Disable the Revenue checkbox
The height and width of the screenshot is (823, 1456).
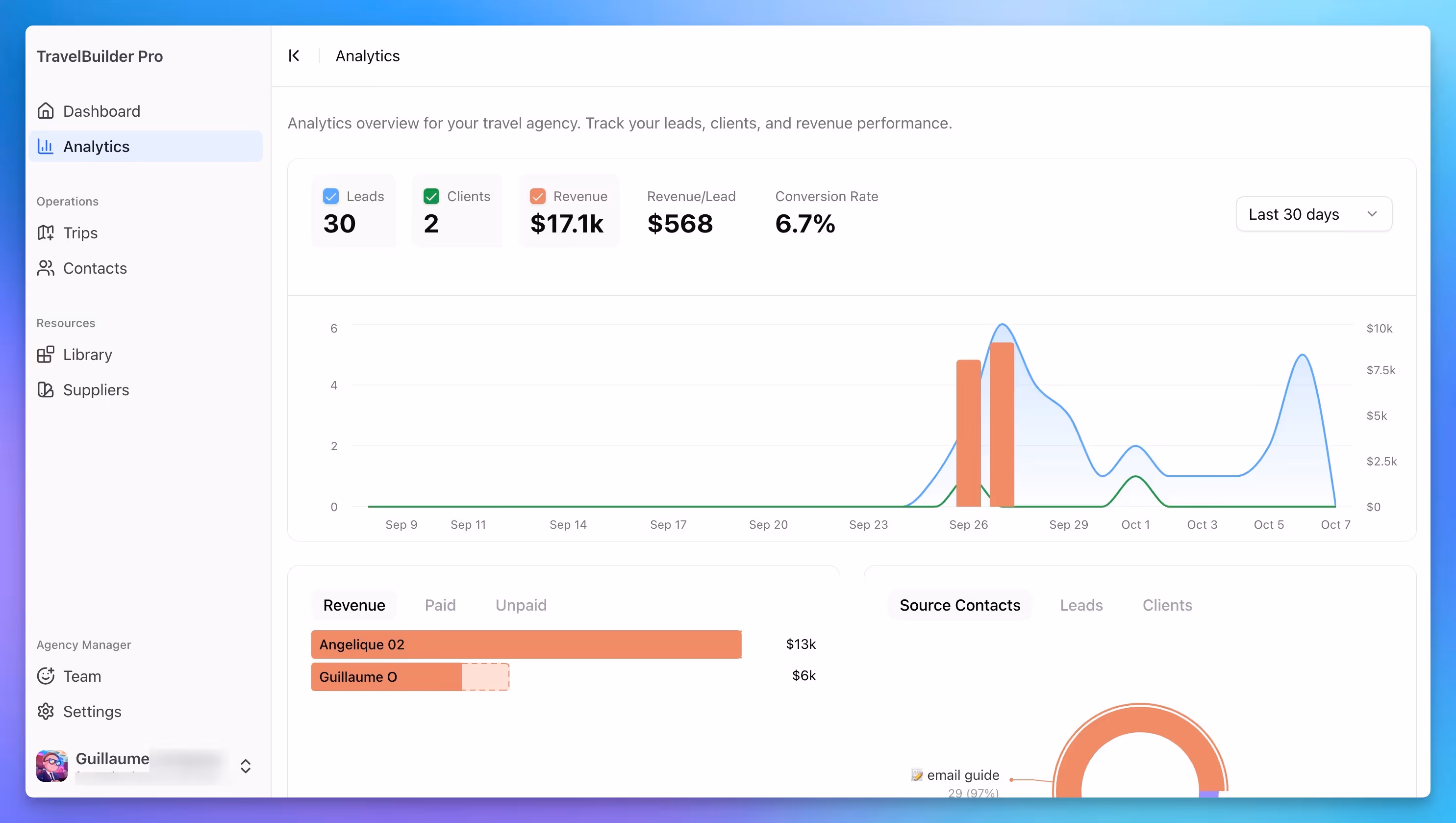(x=537, y=196)
